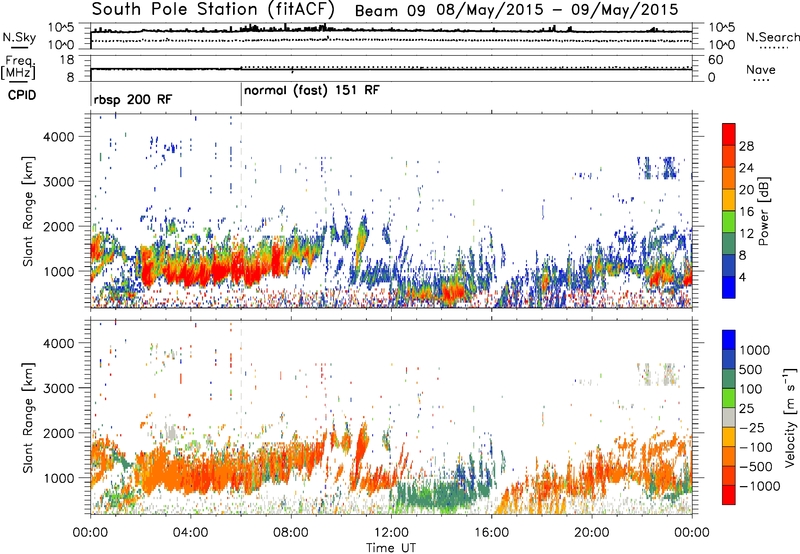Viewport: 800px width, 554px height.
Task: Pick the light green 12-16 dB Power segment
Action: [729, 222]
